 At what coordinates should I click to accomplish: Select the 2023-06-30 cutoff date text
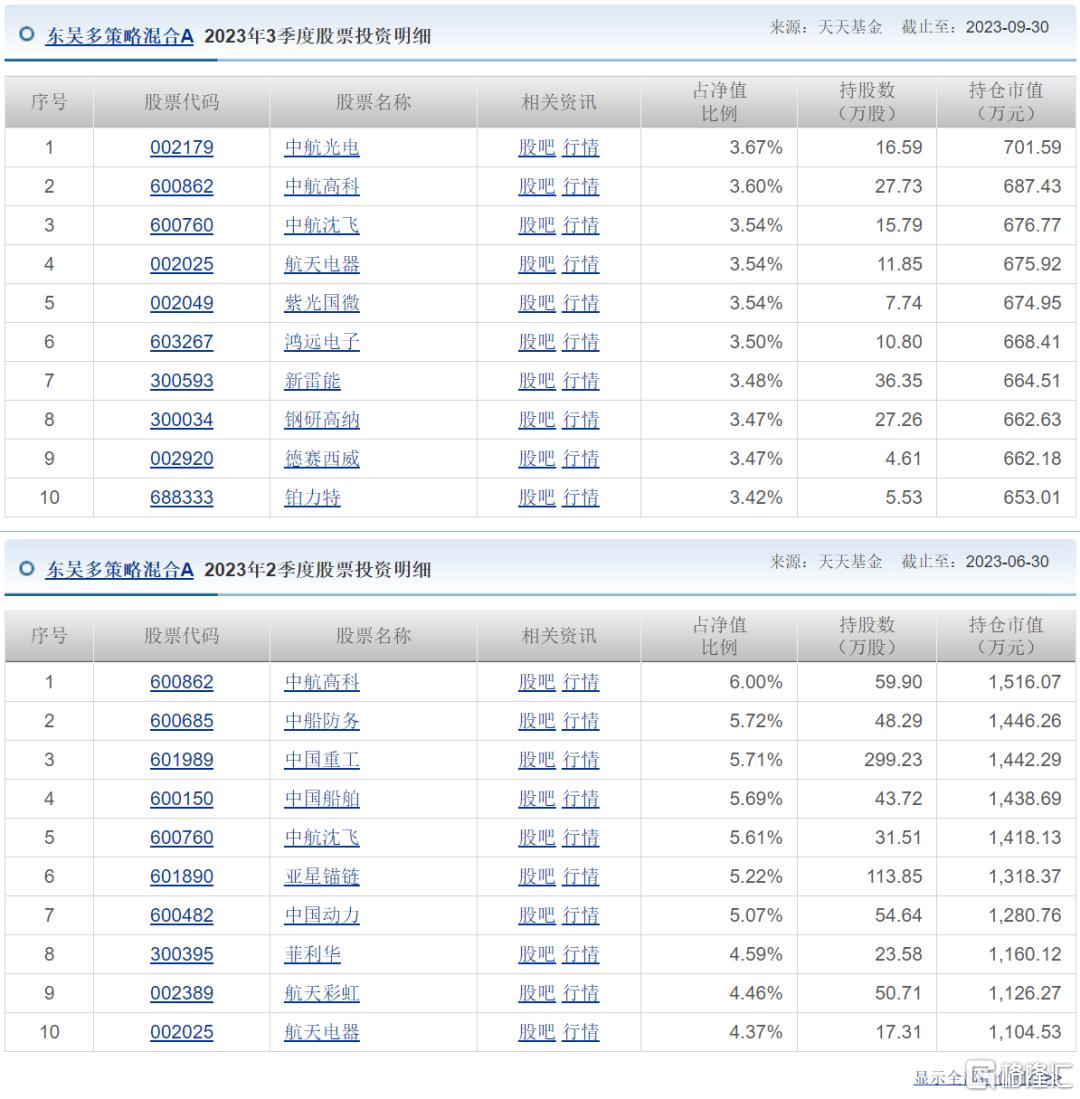[1007, 561]
